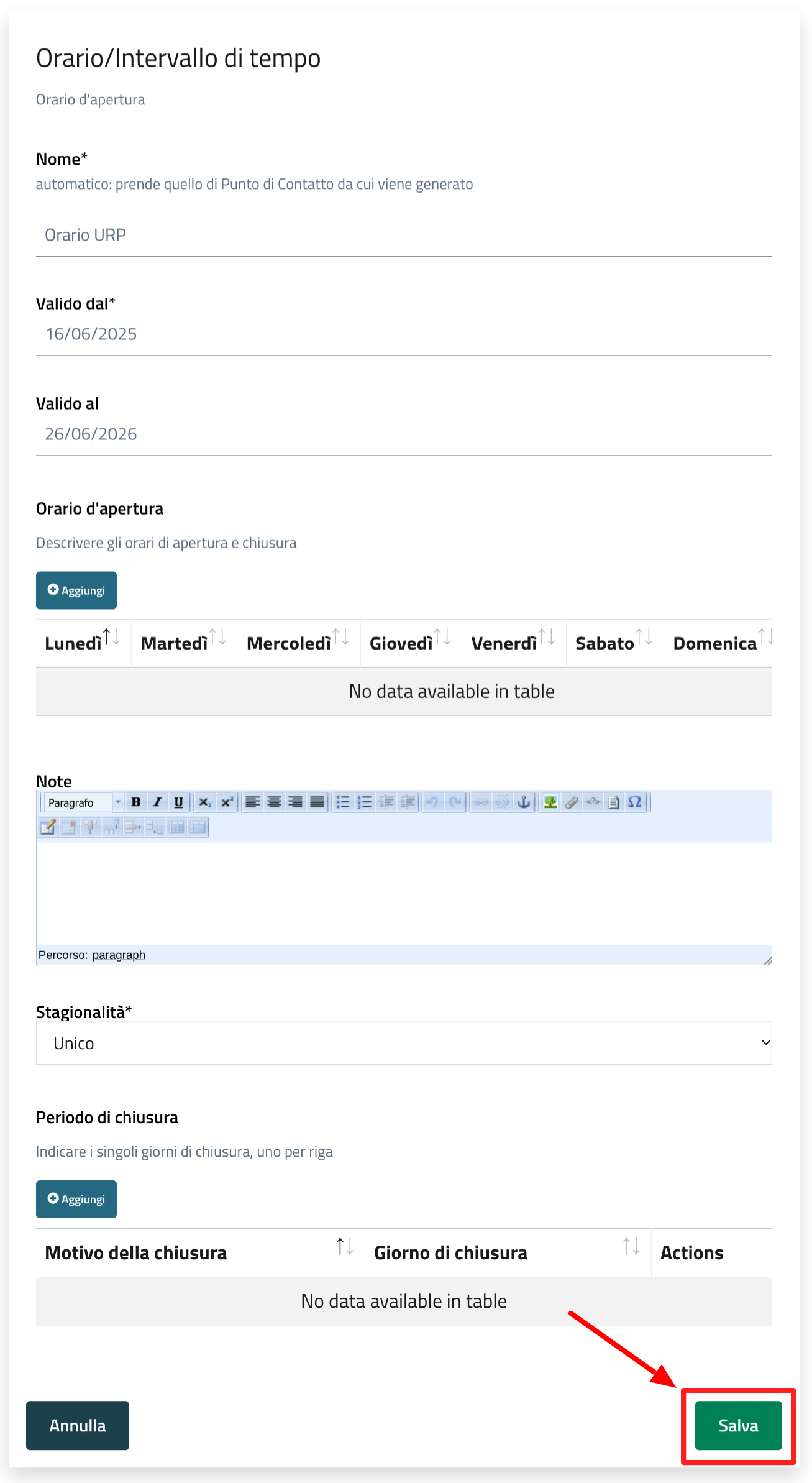
Task: Insert a bulleted list
Action: (343, 802)
